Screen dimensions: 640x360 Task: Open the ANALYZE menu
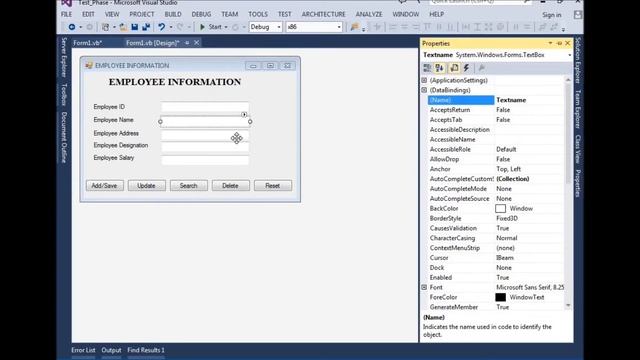[369, 14]
